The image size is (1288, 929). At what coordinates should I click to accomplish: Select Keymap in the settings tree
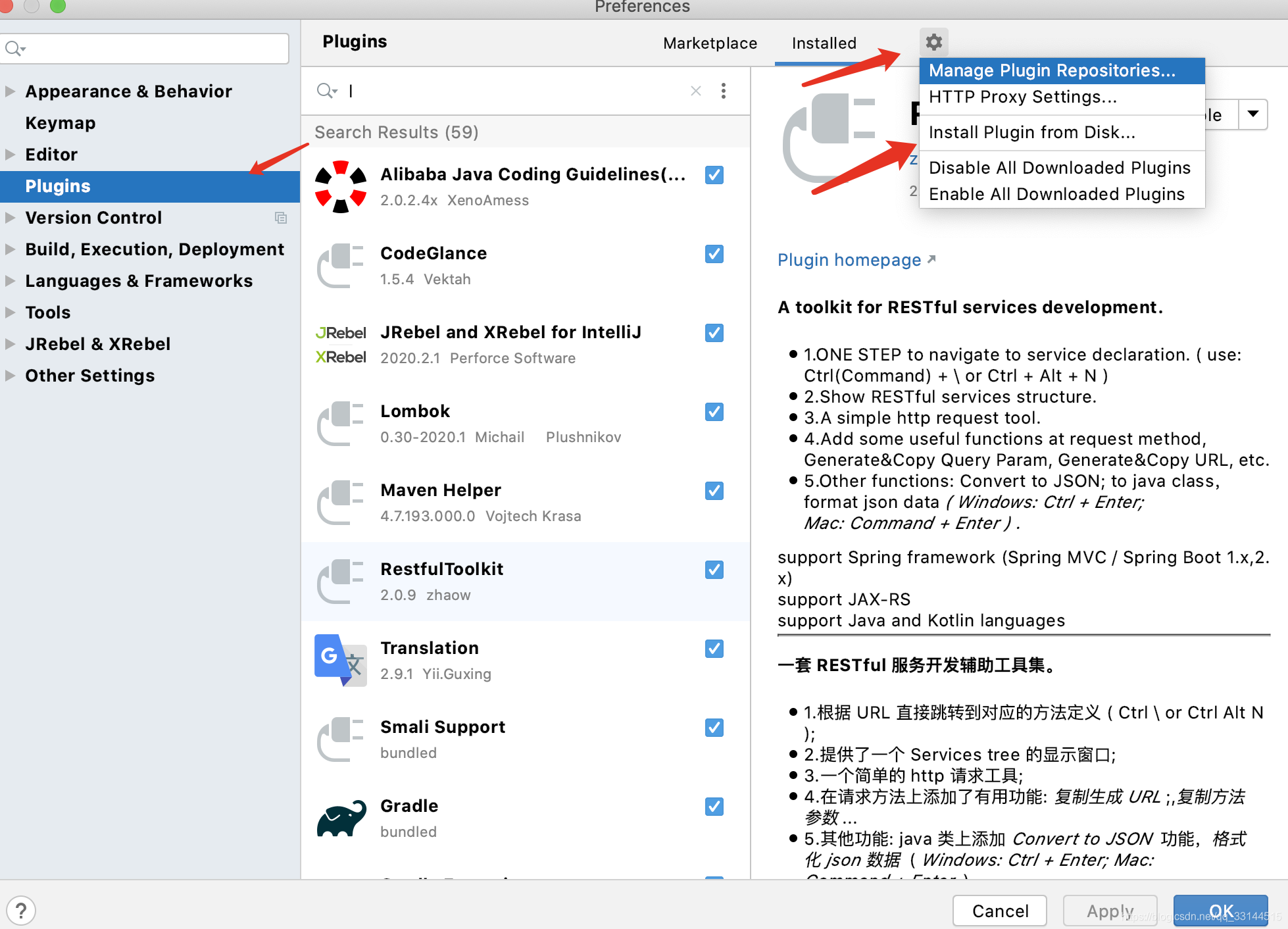coord(61,123)
